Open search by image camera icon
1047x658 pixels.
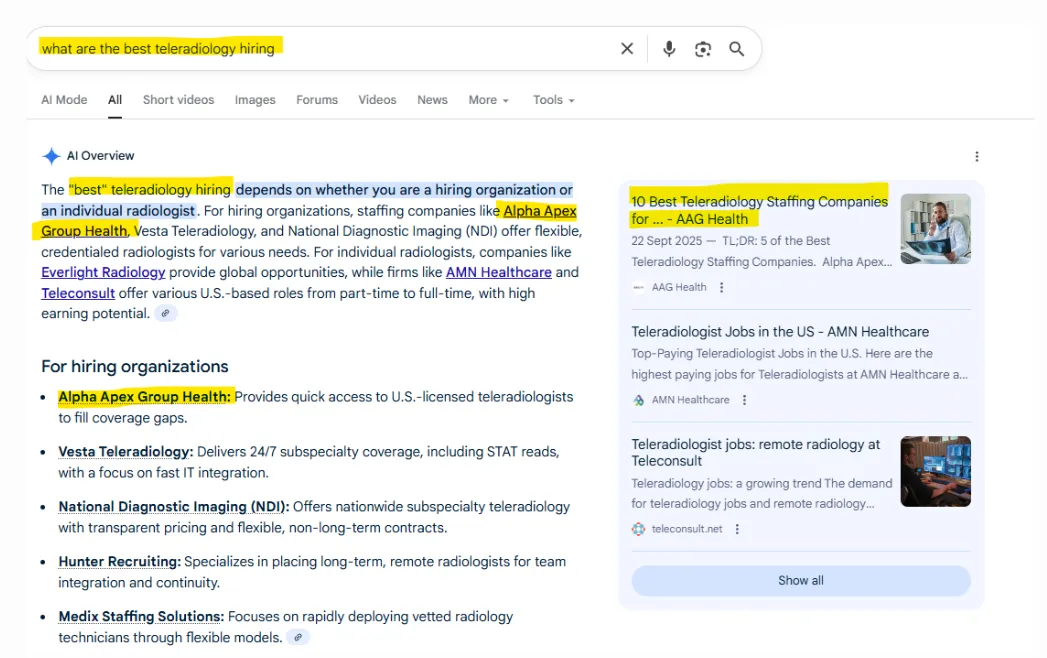702,49
